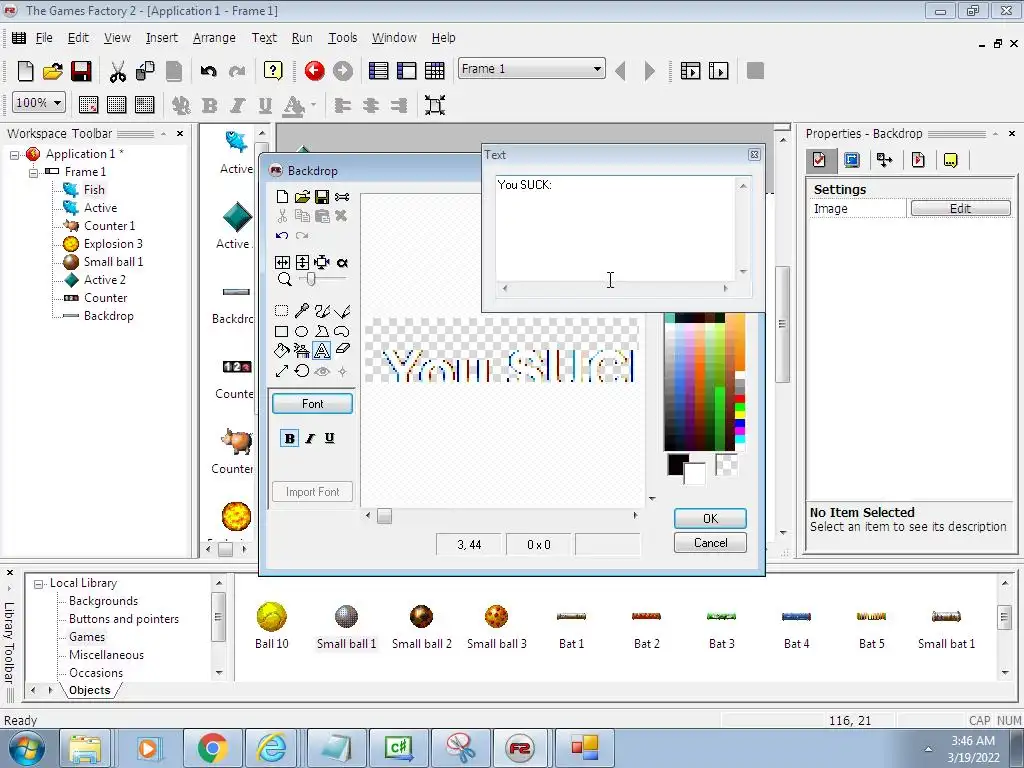Select Explosion 3 in workspace tree

click(x=112, y=244)
